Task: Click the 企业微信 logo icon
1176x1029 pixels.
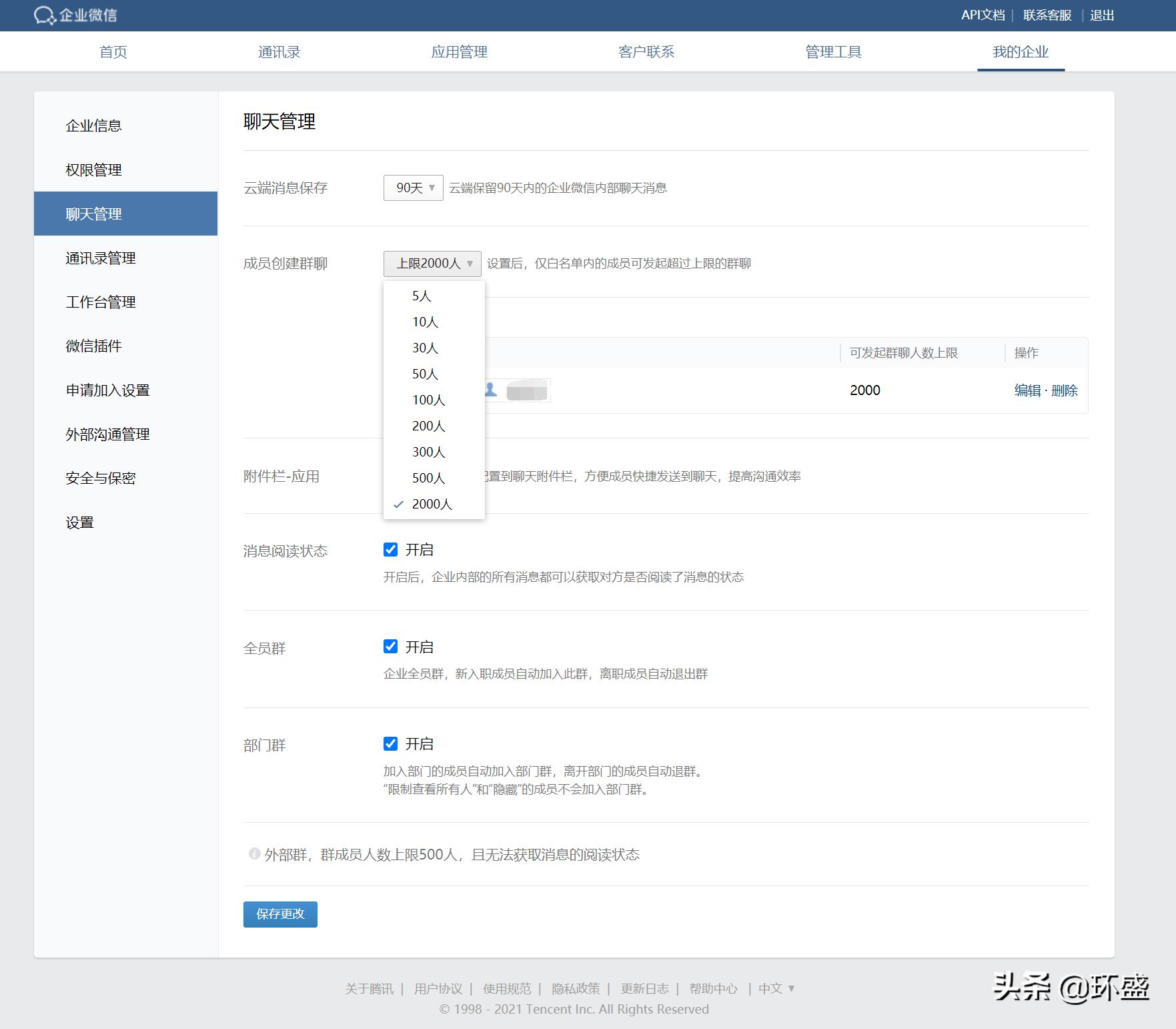Action: [x=44, y=15]
